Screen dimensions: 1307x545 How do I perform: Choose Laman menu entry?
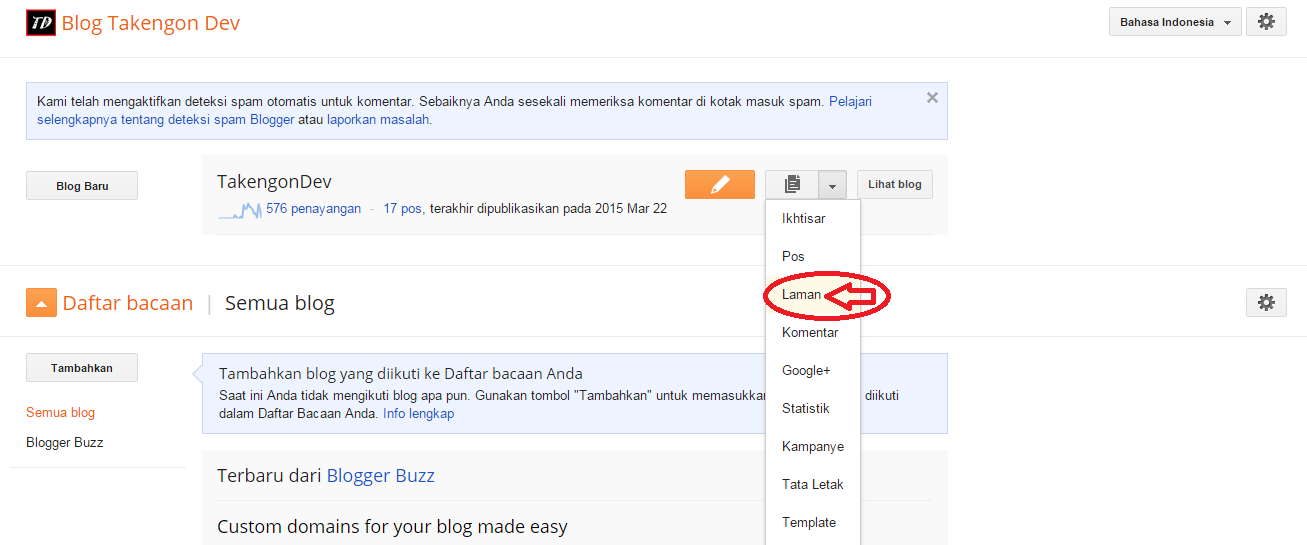tap(812, 295)
